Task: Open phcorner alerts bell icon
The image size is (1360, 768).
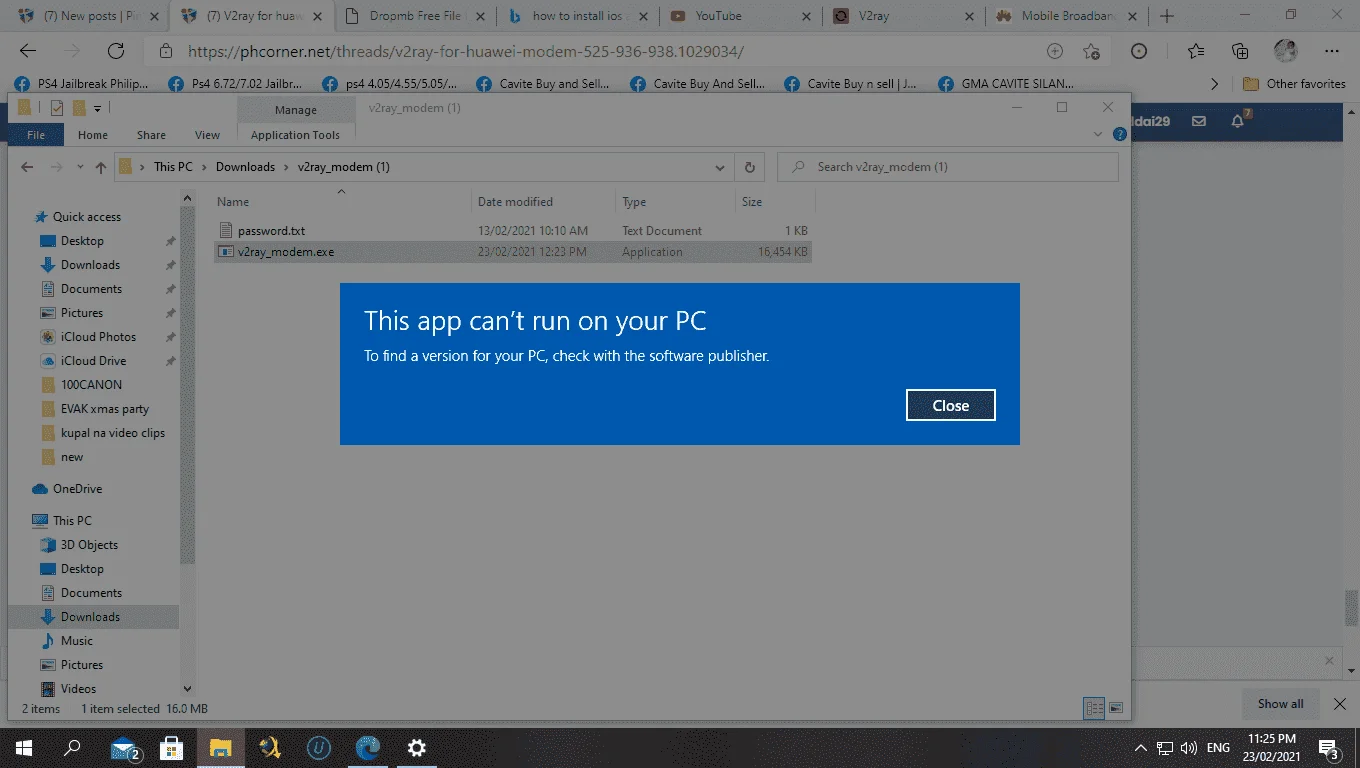Action: click(1238, 121)
